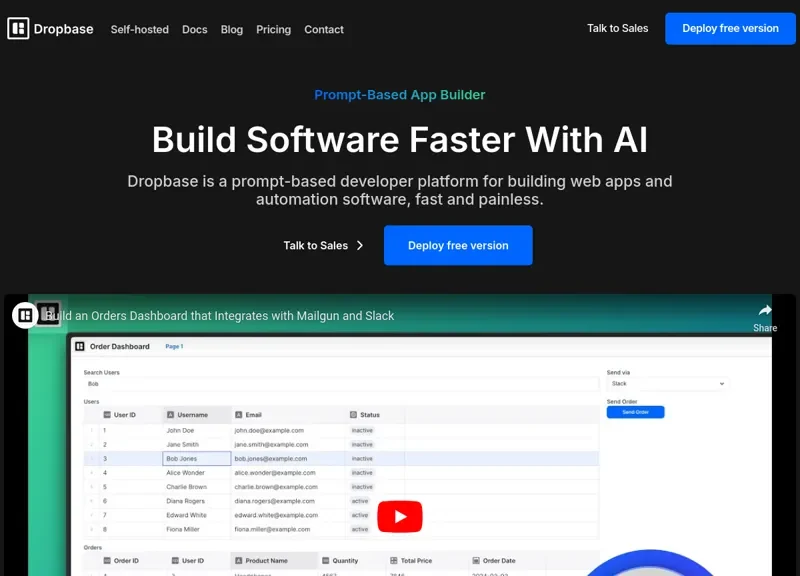Click fiona.miller@example.com email cell
This screenshot has width=800, height=576.
tap(288, 529)
